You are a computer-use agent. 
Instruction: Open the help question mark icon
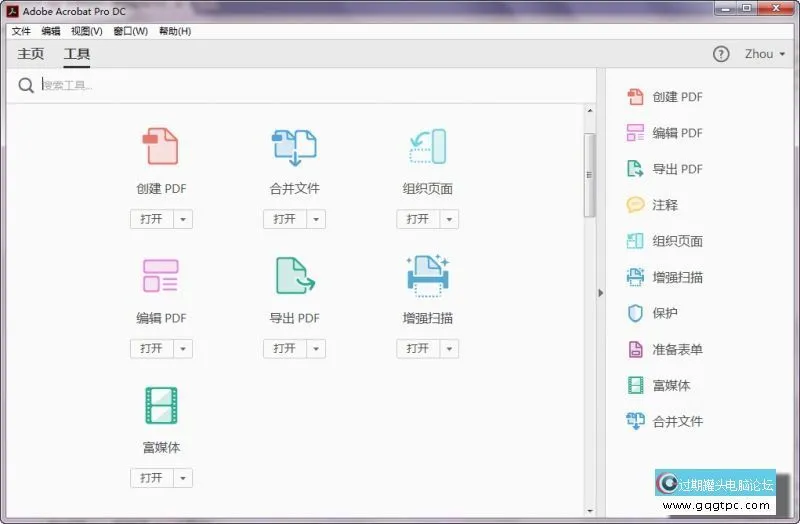721,54
